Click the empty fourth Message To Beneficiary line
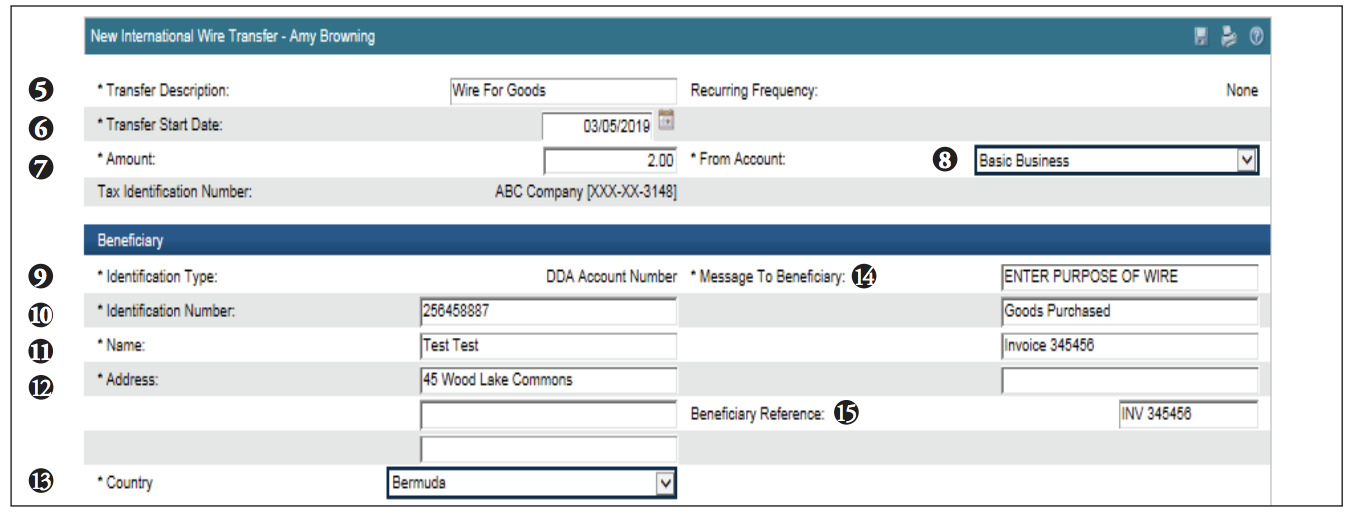Screen dimensions: 1352x516 [x=1130, y=380]
